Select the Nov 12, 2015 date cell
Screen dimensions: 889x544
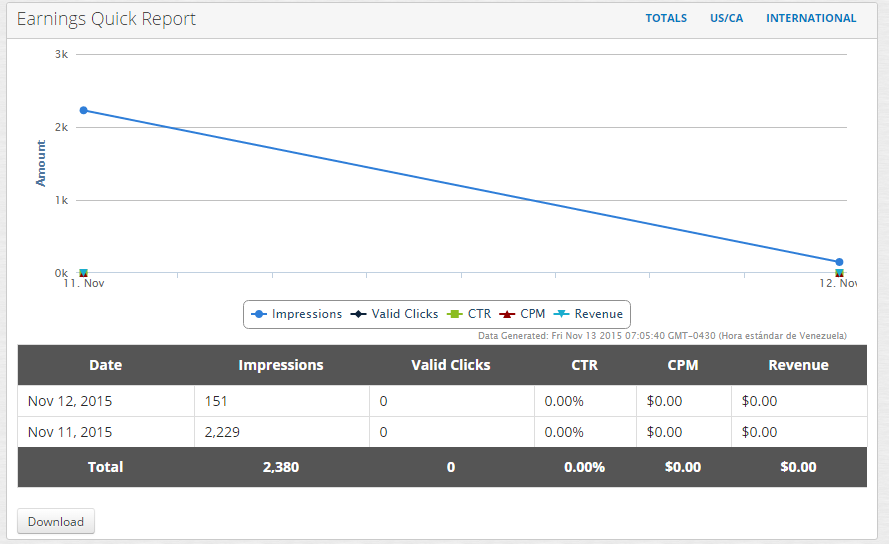pyautogui.click(x=70, y=401)
